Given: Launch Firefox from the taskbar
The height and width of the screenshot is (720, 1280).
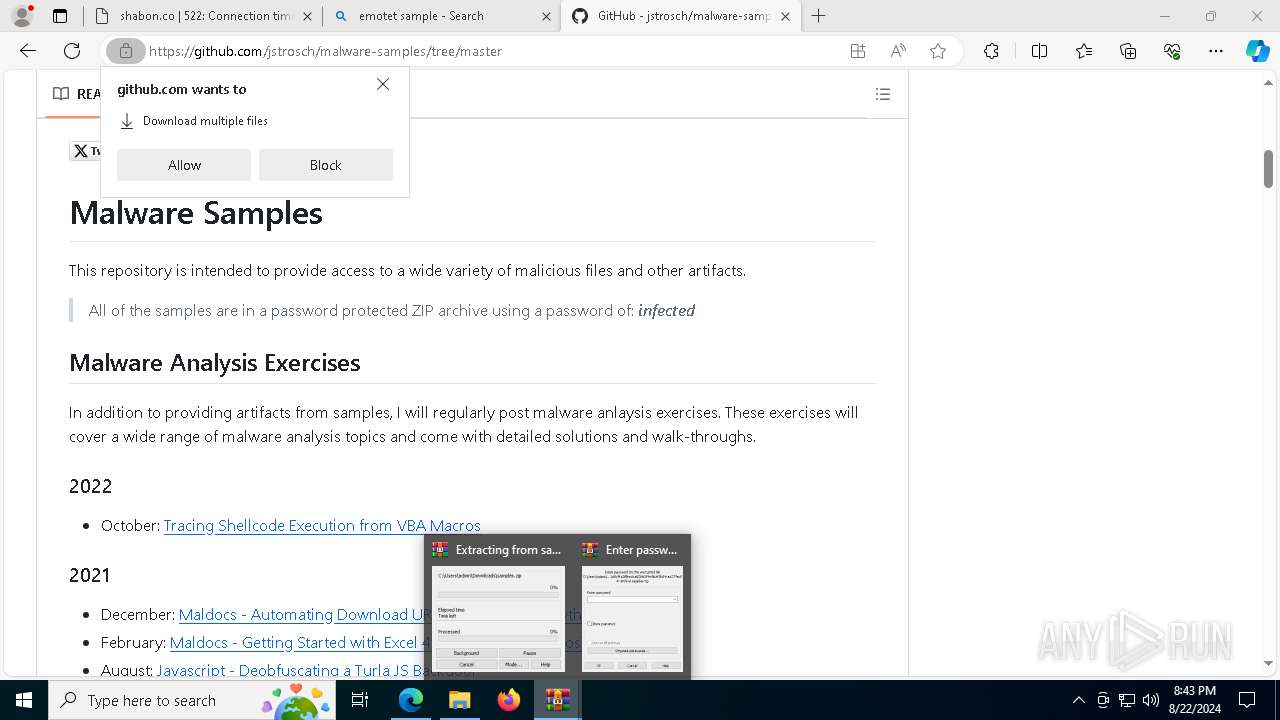Looking at the screenshot, I should (509, 700).
